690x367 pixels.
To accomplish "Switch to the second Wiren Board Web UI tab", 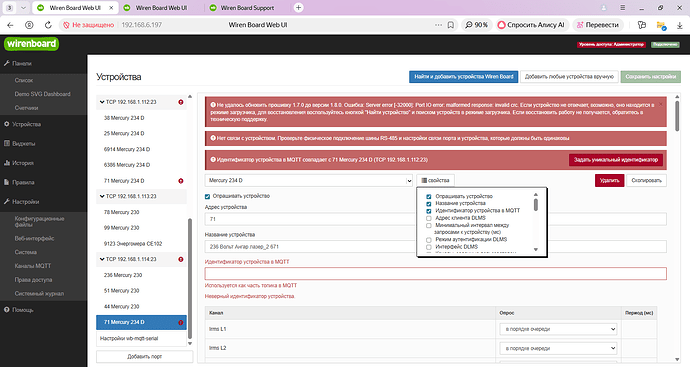I will 161,7.
